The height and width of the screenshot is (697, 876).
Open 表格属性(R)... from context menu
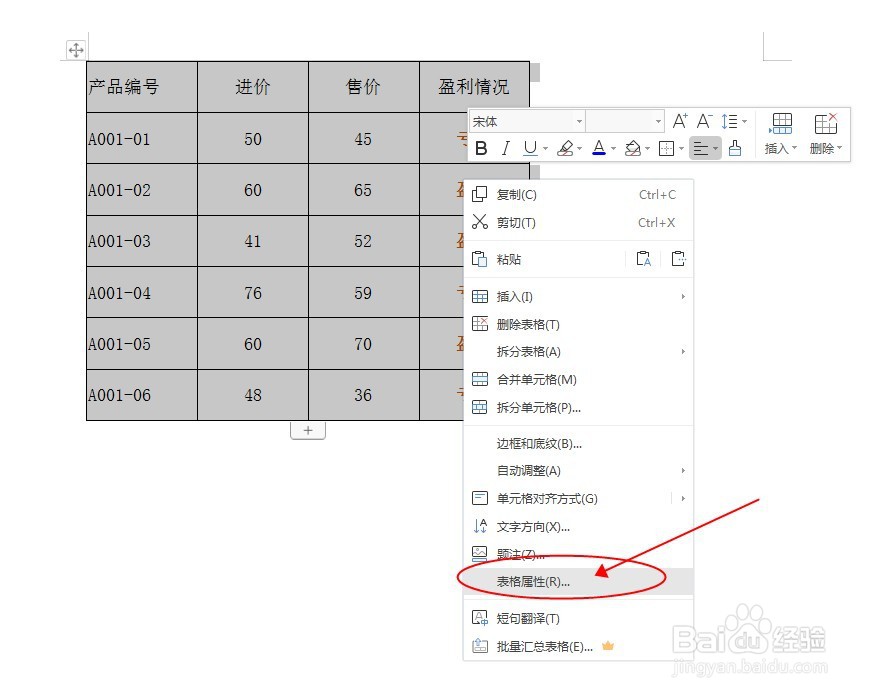click(x=578, y=581)
